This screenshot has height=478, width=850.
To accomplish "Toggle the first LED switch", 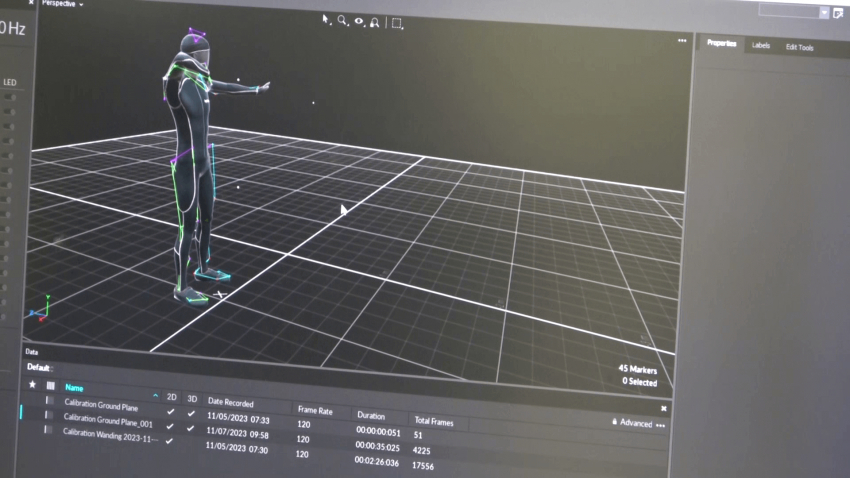I will (9, 97).
